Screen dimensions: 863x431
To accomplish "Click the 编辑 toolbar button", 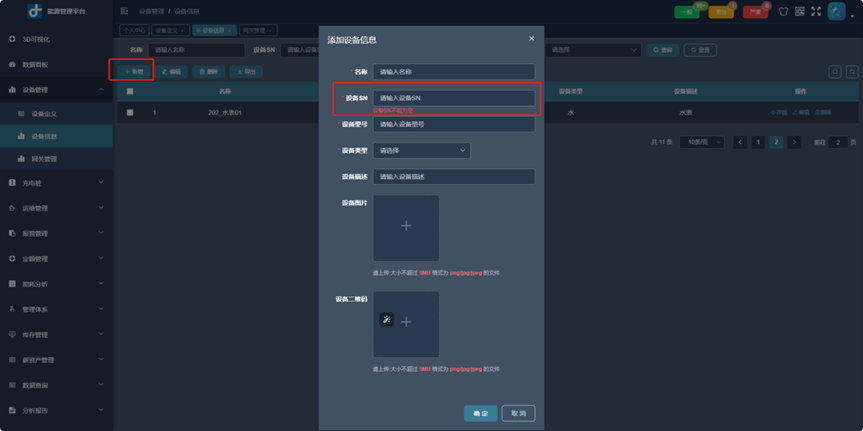I will click(172, 72).
